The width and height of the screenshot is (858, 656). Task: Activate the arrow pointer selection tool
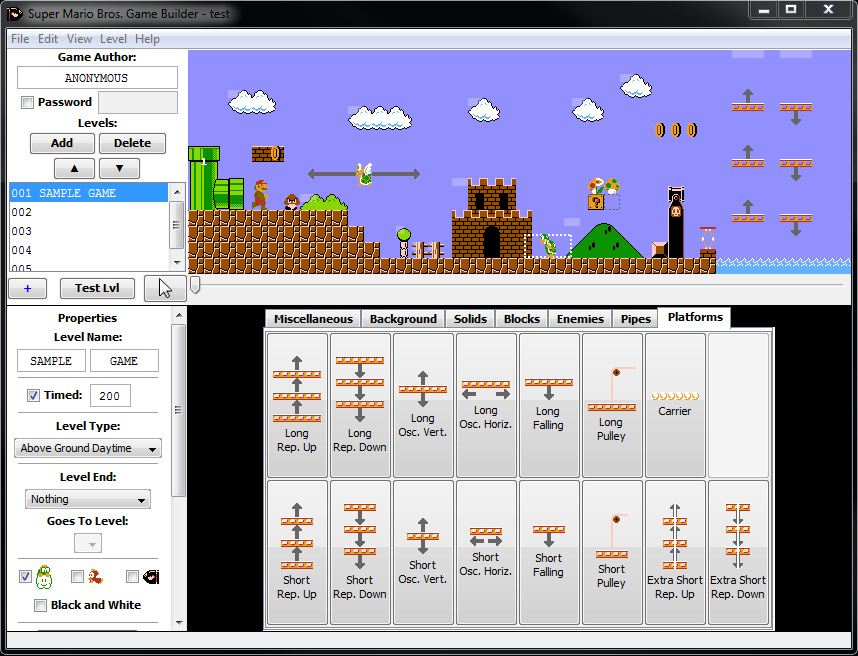(x=165, y=288)
